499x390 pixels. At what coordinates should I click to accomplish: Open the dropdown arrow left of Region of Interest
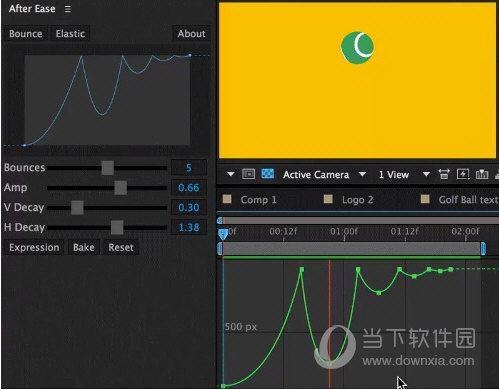pyautogui.click(x=230, y=174)
